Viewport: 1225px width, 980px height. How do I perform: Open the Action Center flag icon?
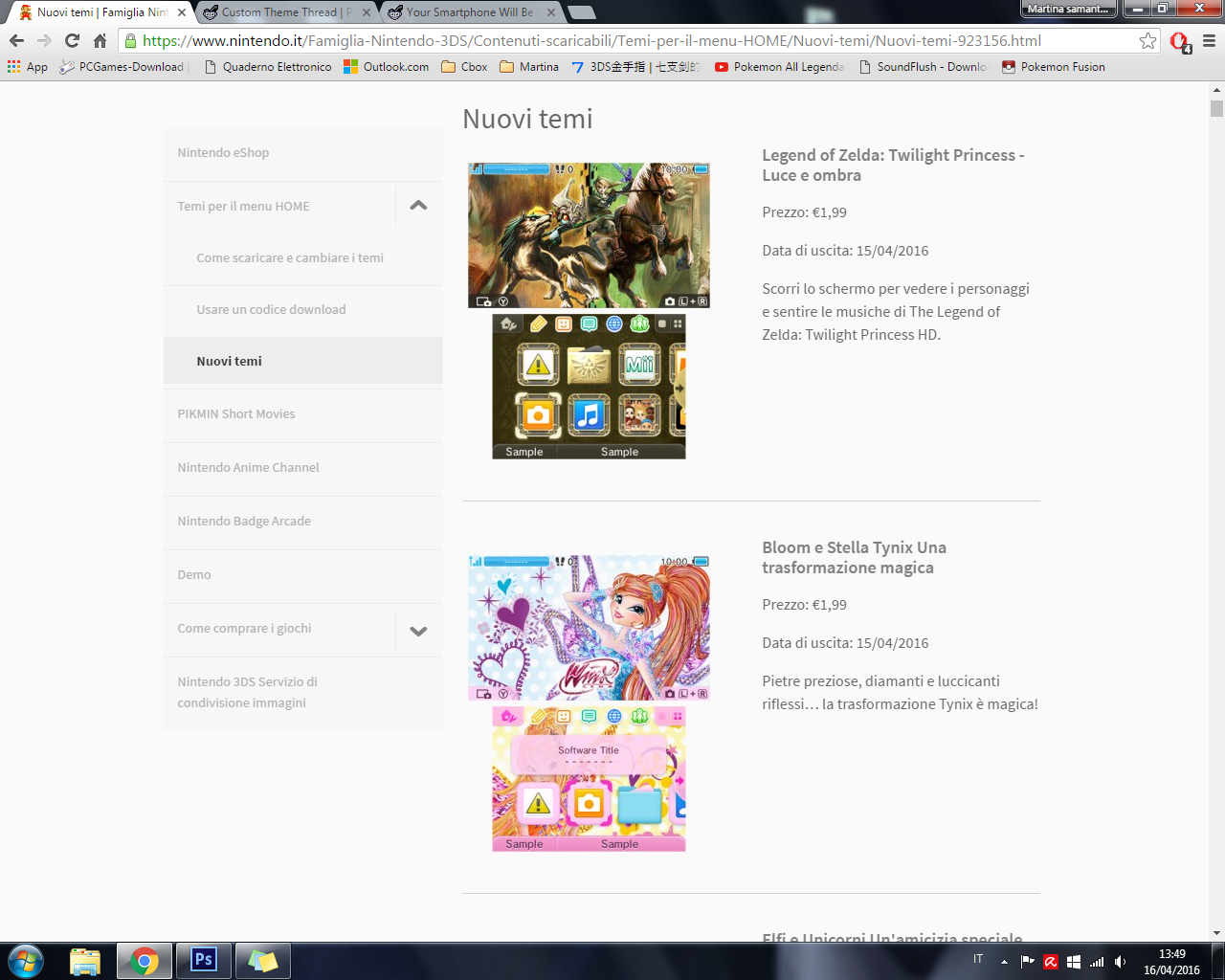(x=1027, y=962)
